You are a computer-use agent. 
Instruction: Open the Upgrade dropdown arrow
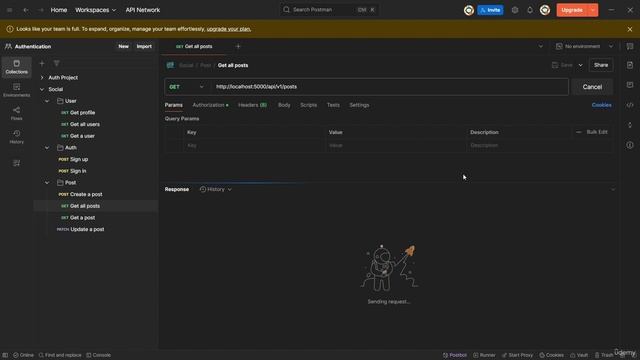pyautogui.click(x=593, y=10)
